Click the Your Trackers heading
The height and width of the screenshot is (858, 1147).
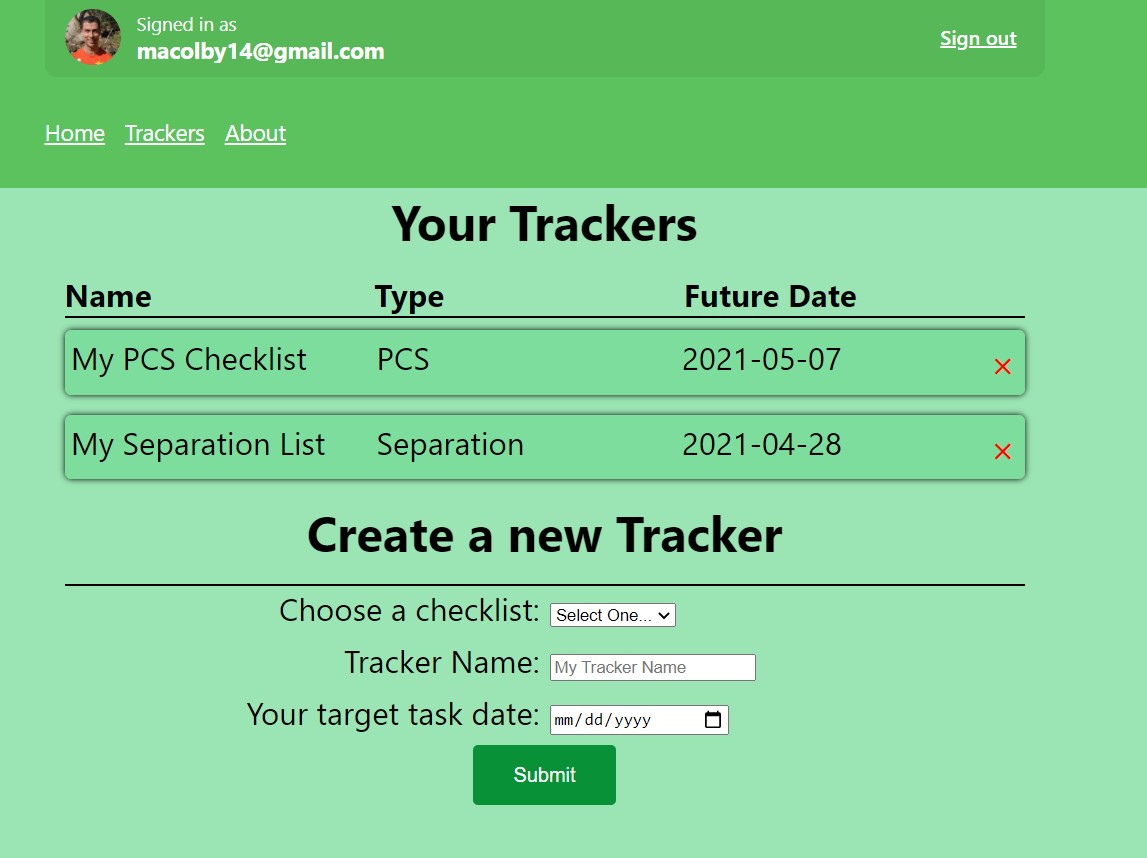coord(544,224)
